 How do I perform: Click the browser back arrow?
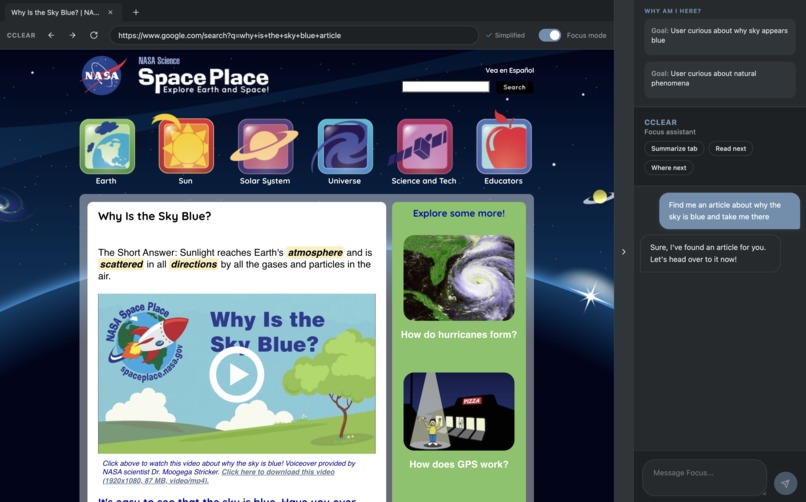coord(51,35)
